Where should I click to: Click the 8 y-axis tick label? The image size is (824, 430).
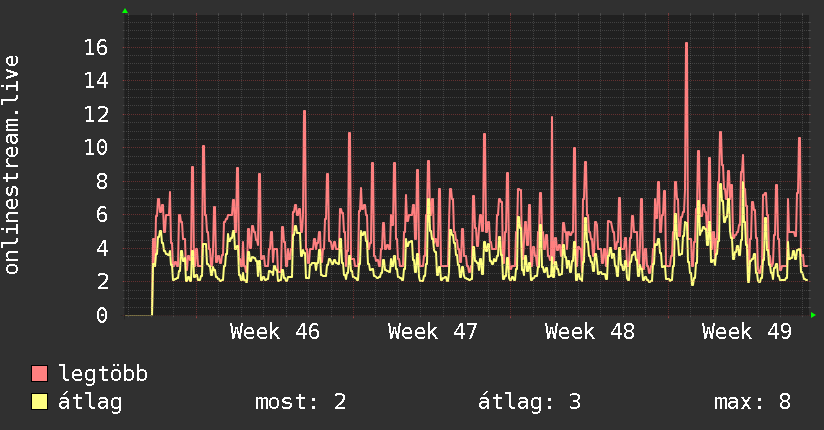coord(102,181)
